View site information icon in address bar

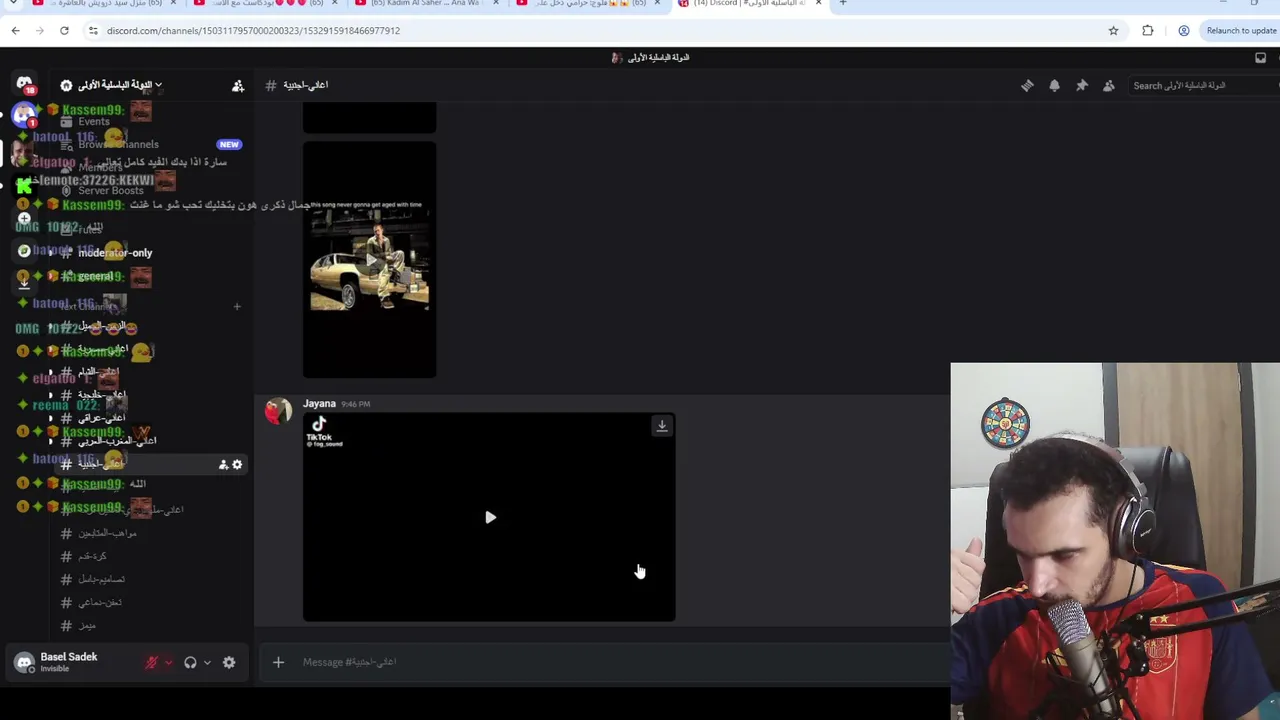(x=93, y=31)
